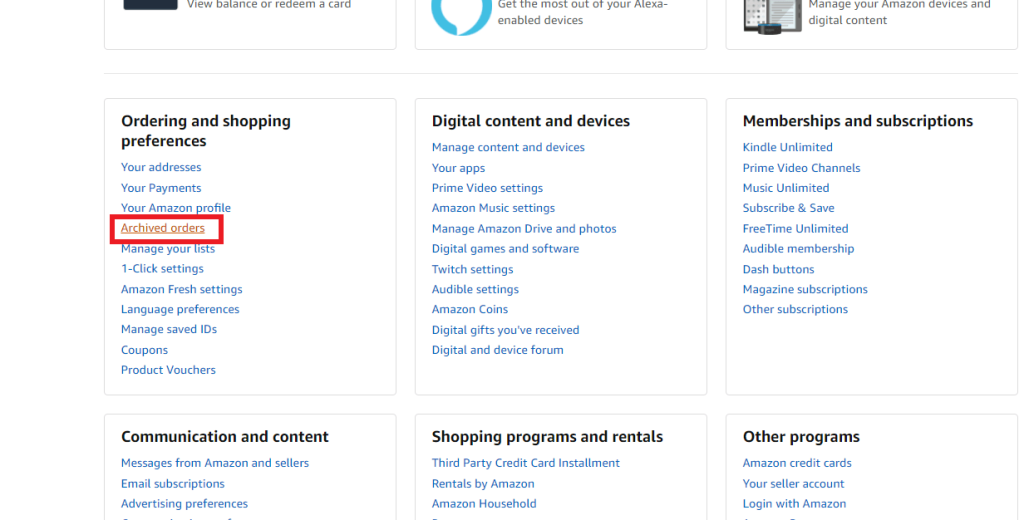This screenshot has height=520, width=1024.
Task: Select Dash buttons link
Action: tap(778, 269)
